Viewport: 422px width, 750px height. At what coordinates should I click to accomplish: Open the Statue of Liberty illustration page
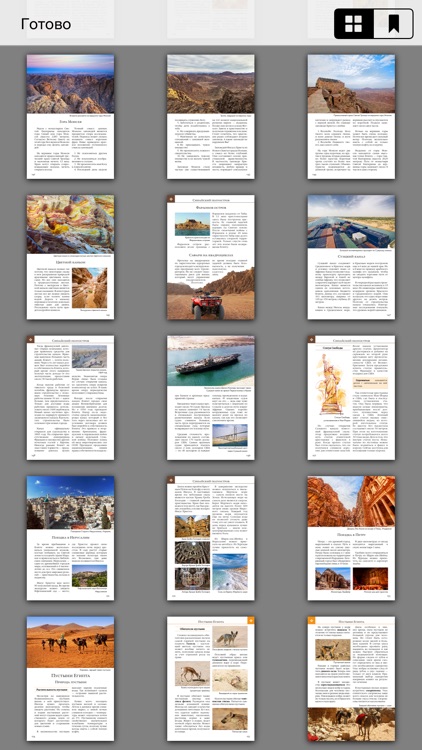(351, 398)
